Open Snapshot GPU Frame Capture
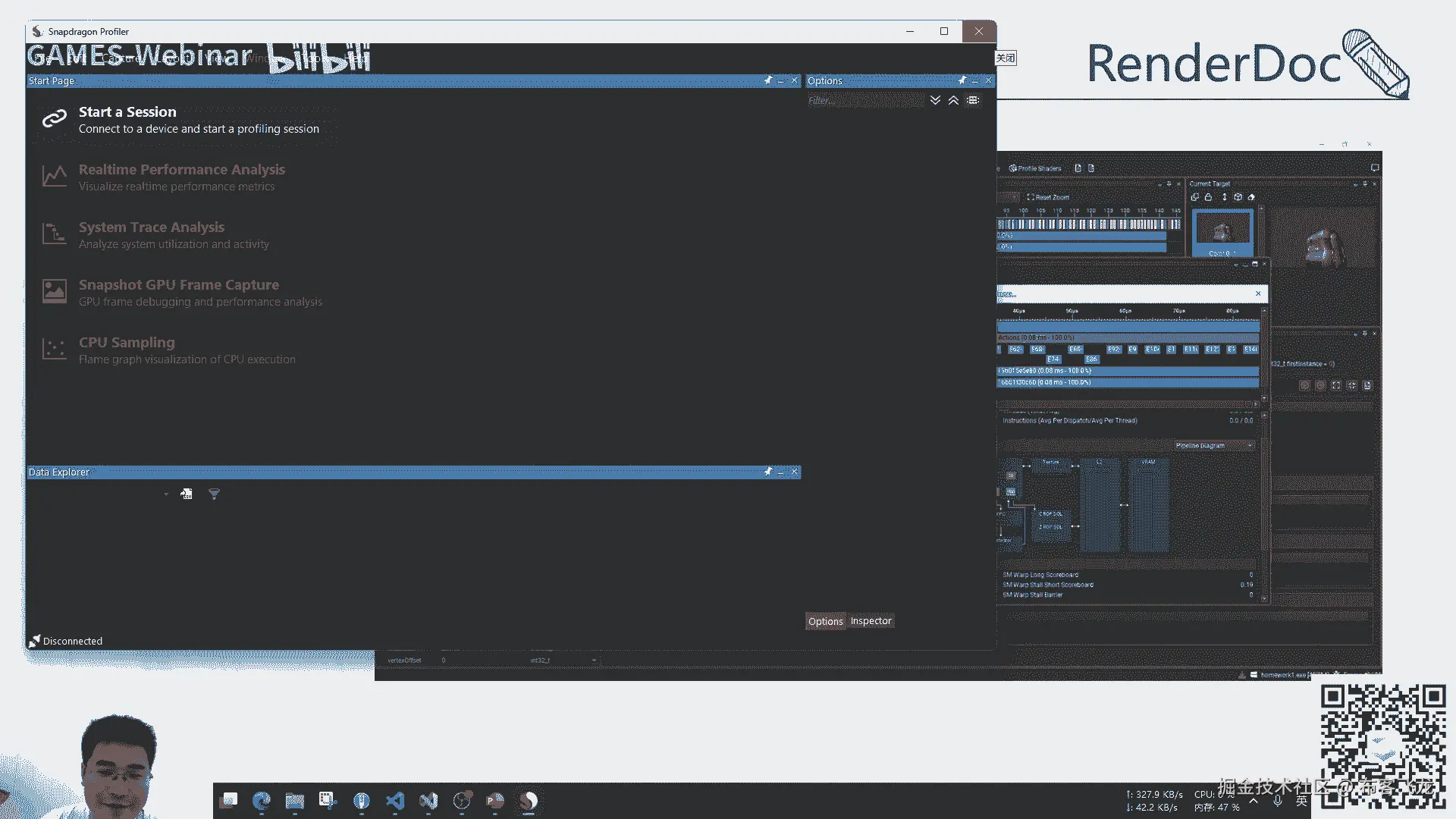Screen dimensions: 1456x819 coord(178,285)
